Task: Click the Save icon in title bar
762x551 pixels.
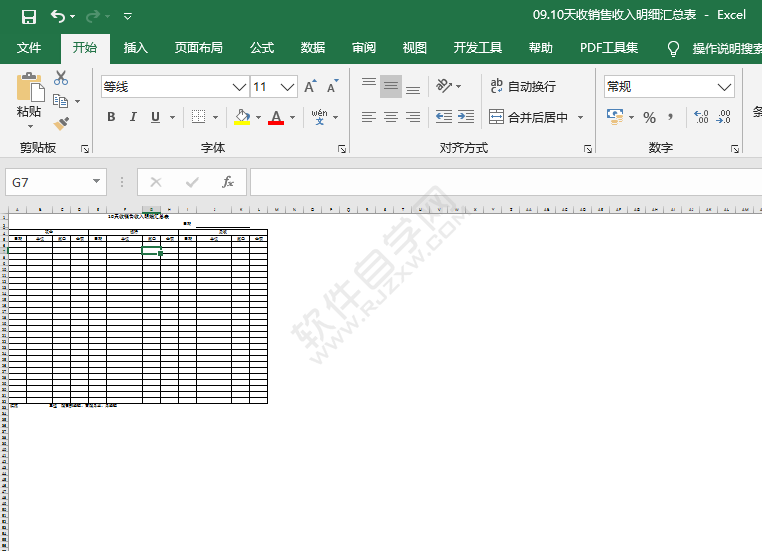Action: click(x=28, y=16)
